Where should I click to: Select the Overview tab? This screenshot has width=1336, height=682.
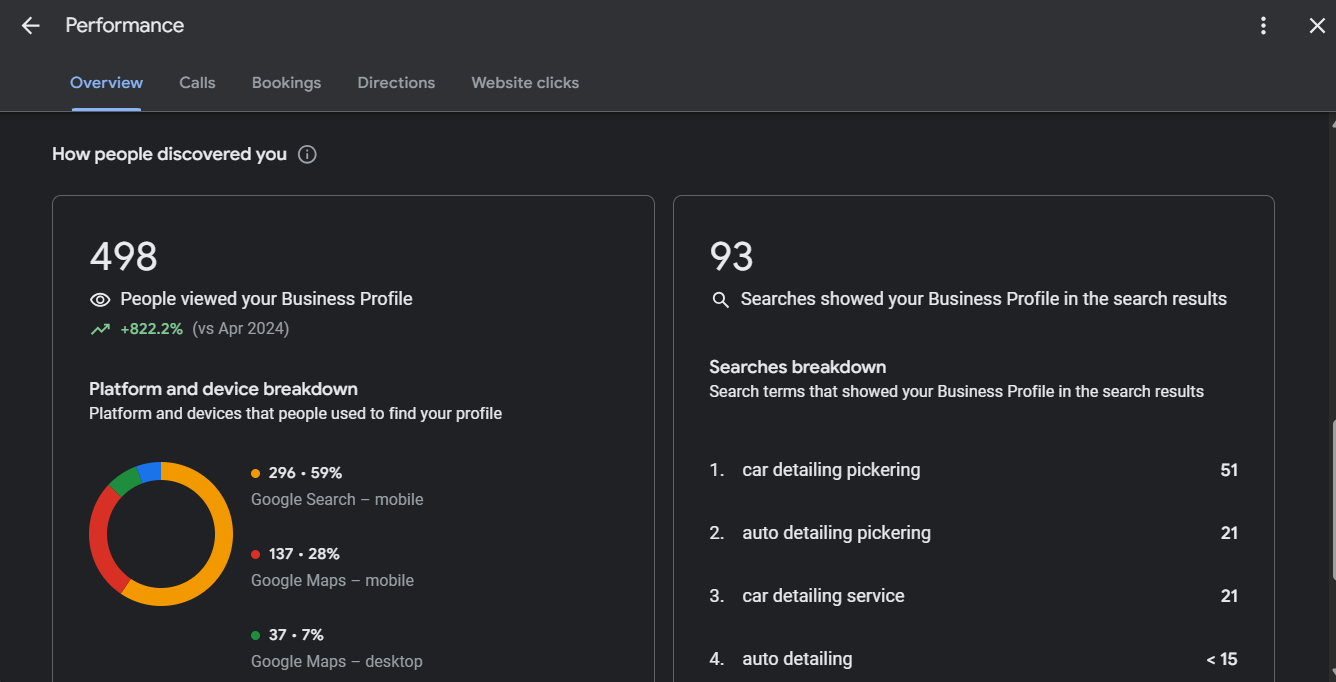click(x=106, y=82)
